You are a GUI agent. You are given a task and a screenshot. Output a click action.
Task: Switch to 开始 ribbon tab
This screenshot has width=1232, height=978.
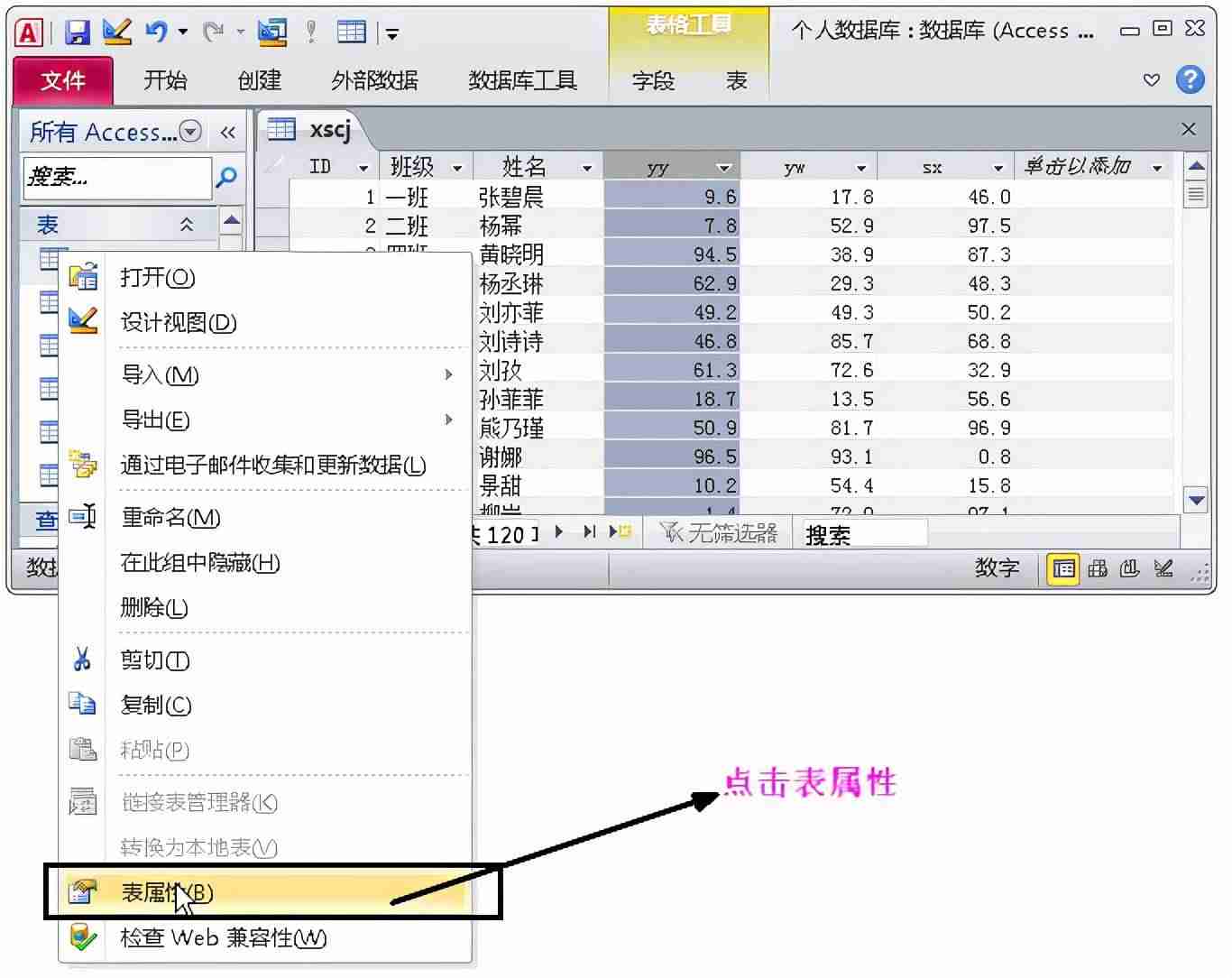tap(165, 80)
